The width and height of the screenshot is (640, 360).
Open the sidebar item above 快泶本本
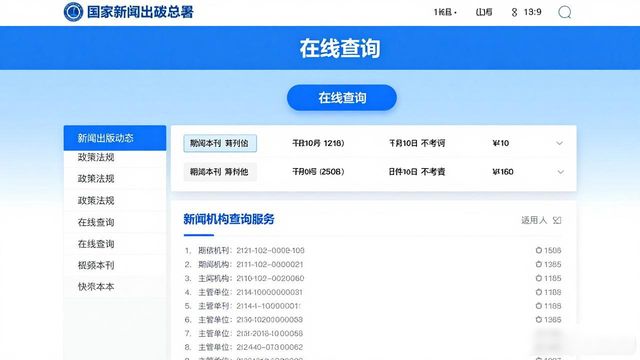point(115,265)
